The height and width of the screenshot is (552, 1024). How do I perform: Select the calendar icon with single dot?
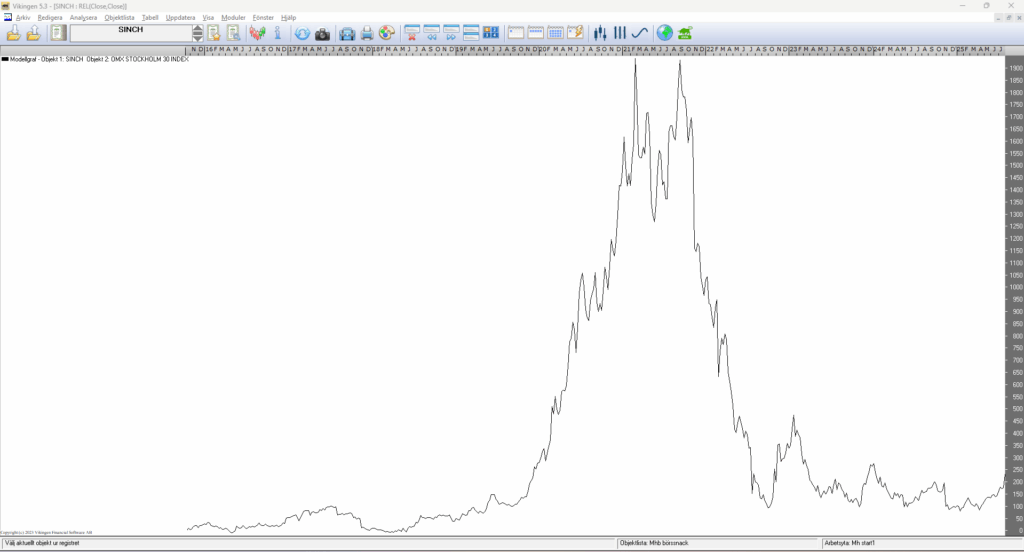(x=516, y=33)
